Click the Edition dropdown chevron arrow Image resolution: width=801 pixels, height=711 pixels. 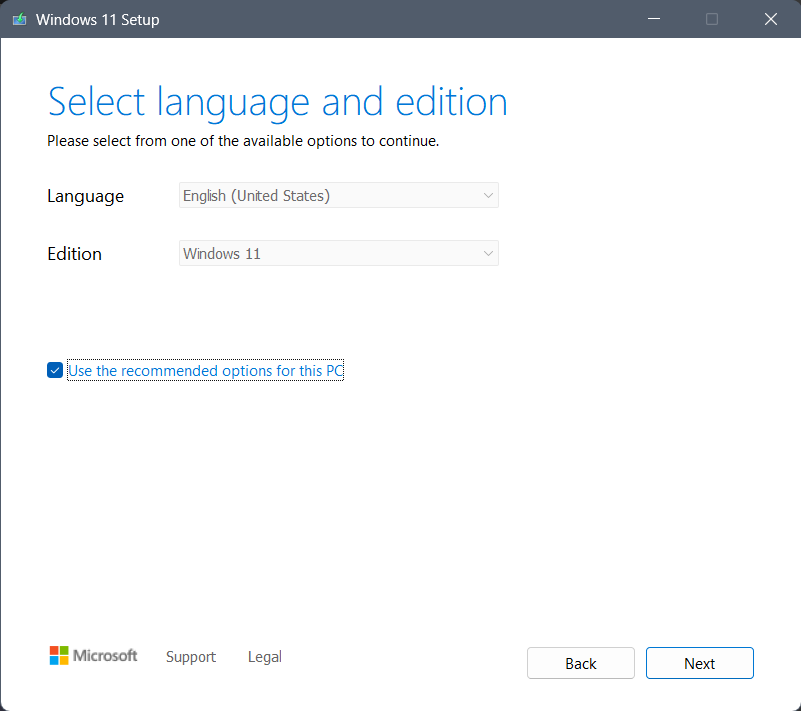pyautogui.click(x=487, y=253)
